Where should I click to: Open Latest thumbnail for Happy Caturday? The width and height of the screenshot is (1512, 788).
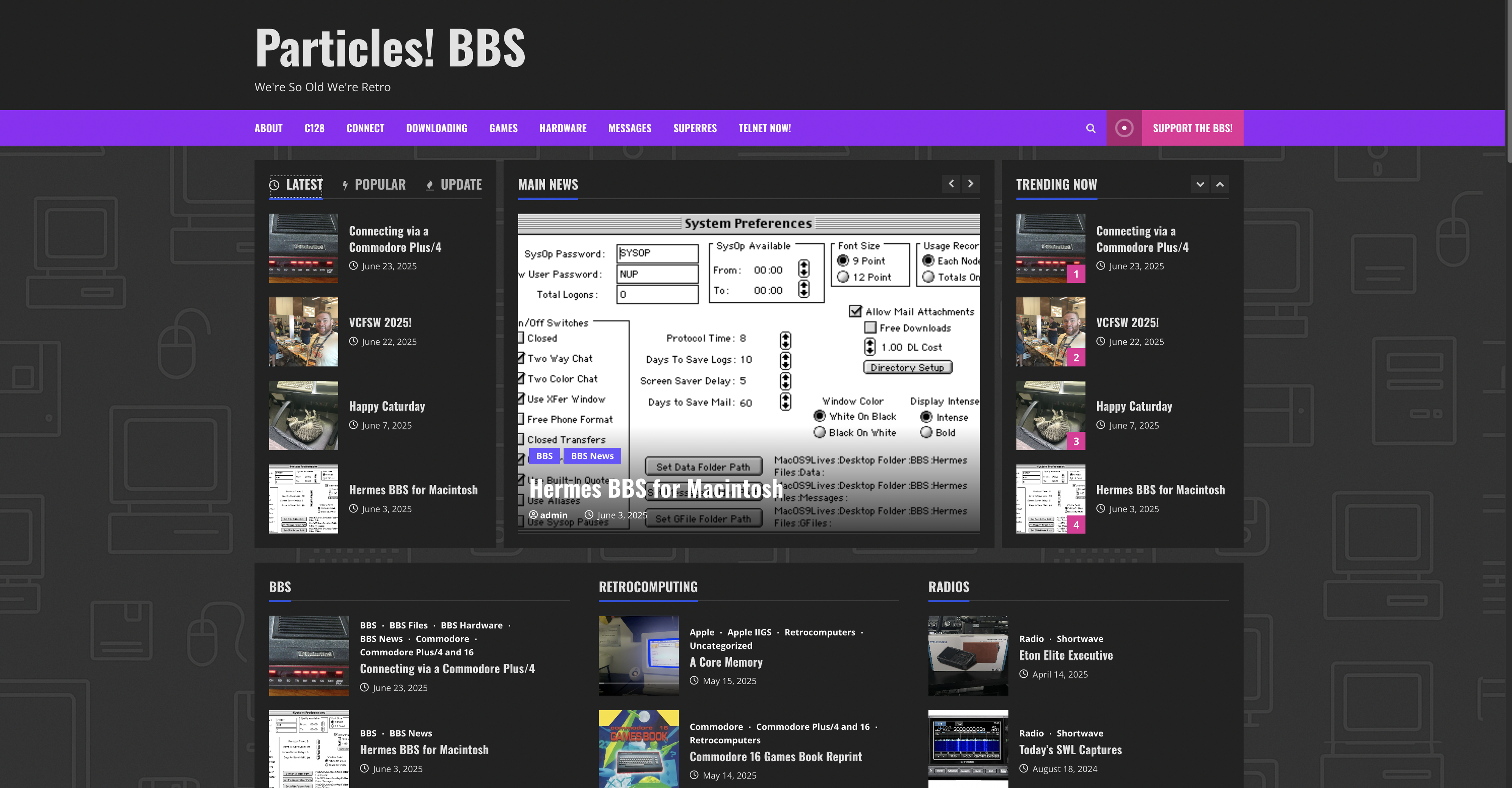point(303,415)
